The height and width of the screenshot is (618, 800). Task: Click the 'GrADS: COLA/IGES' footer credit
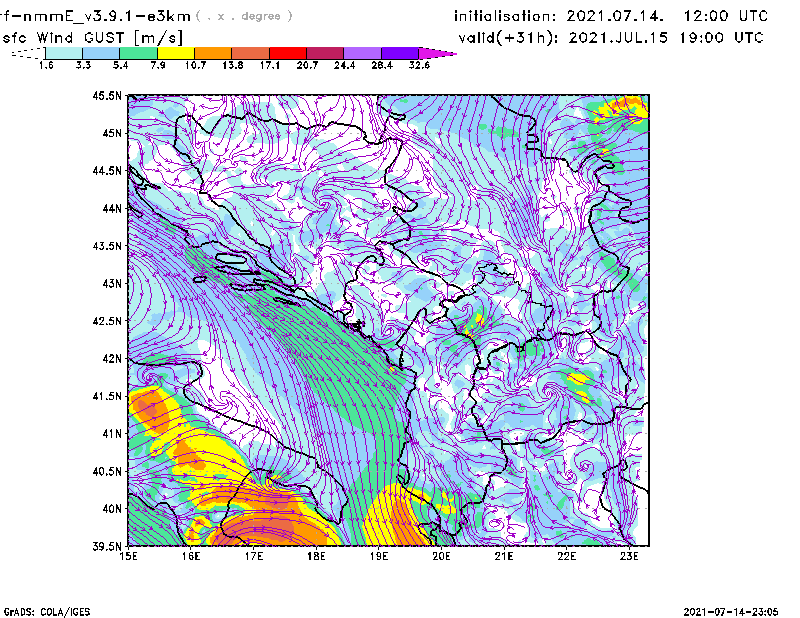pyautogui.click(x=46, y=612)
